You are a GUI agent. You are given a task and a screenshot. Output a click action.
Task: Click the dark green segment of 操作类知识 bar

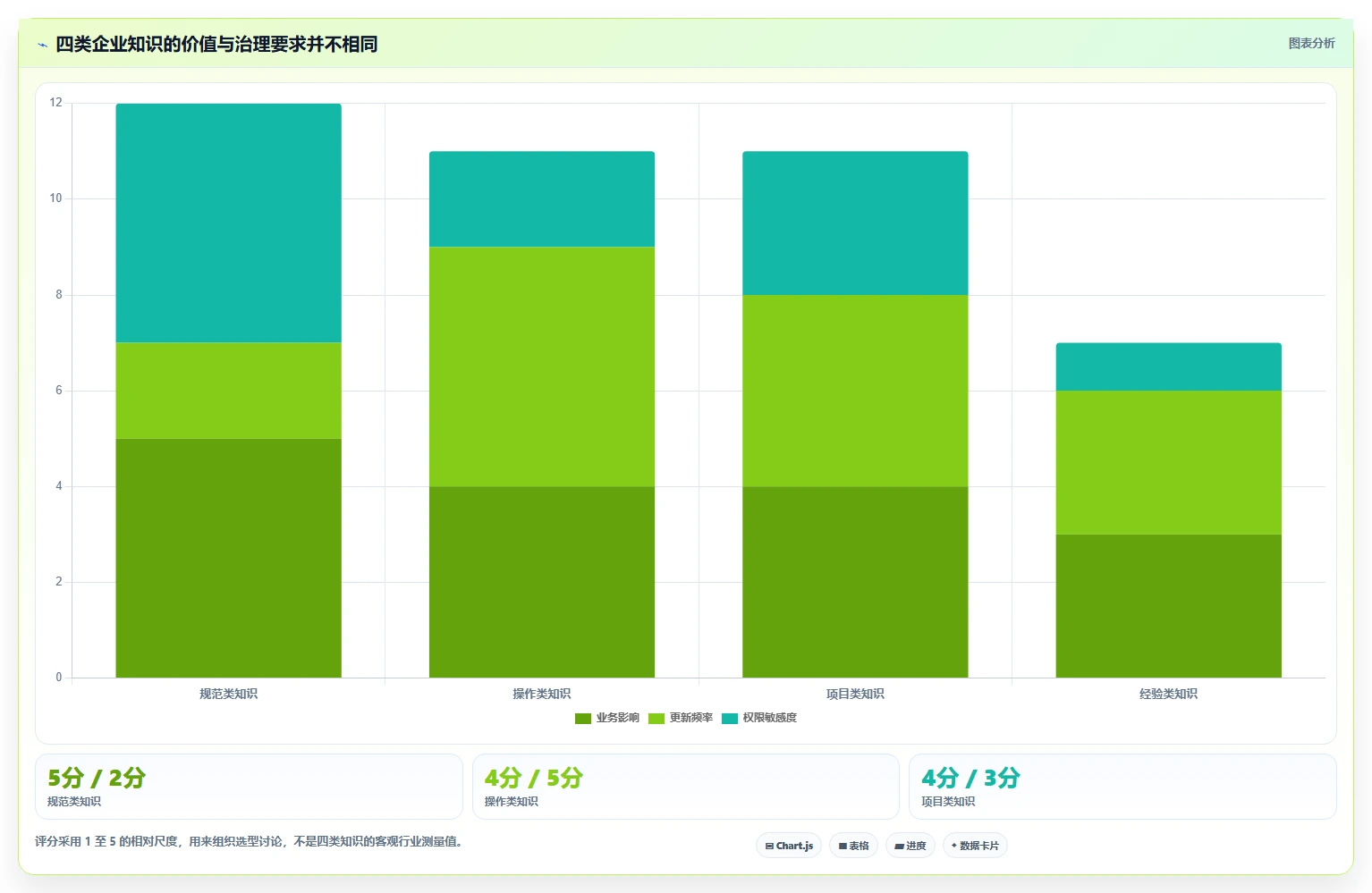pyautogui.click(x=542, y=582)
